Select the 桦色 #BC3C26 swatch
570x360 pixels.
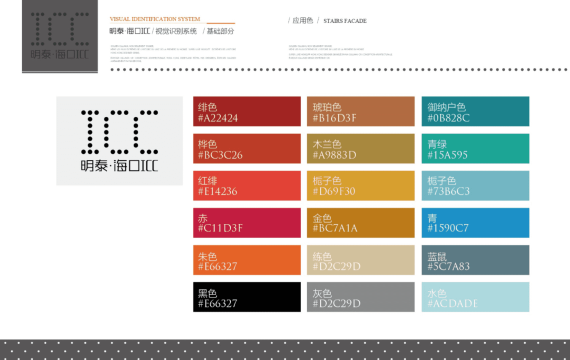coord(247,148)
